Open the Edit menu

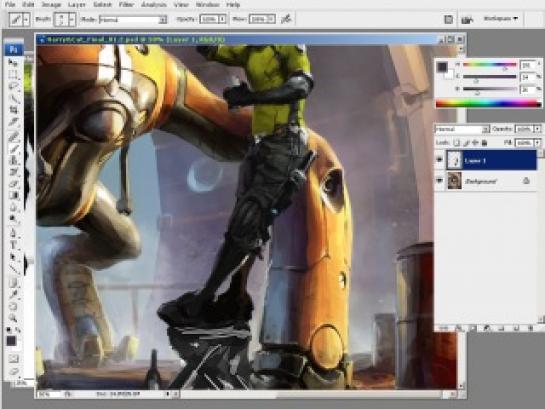[x=29, y=5]
